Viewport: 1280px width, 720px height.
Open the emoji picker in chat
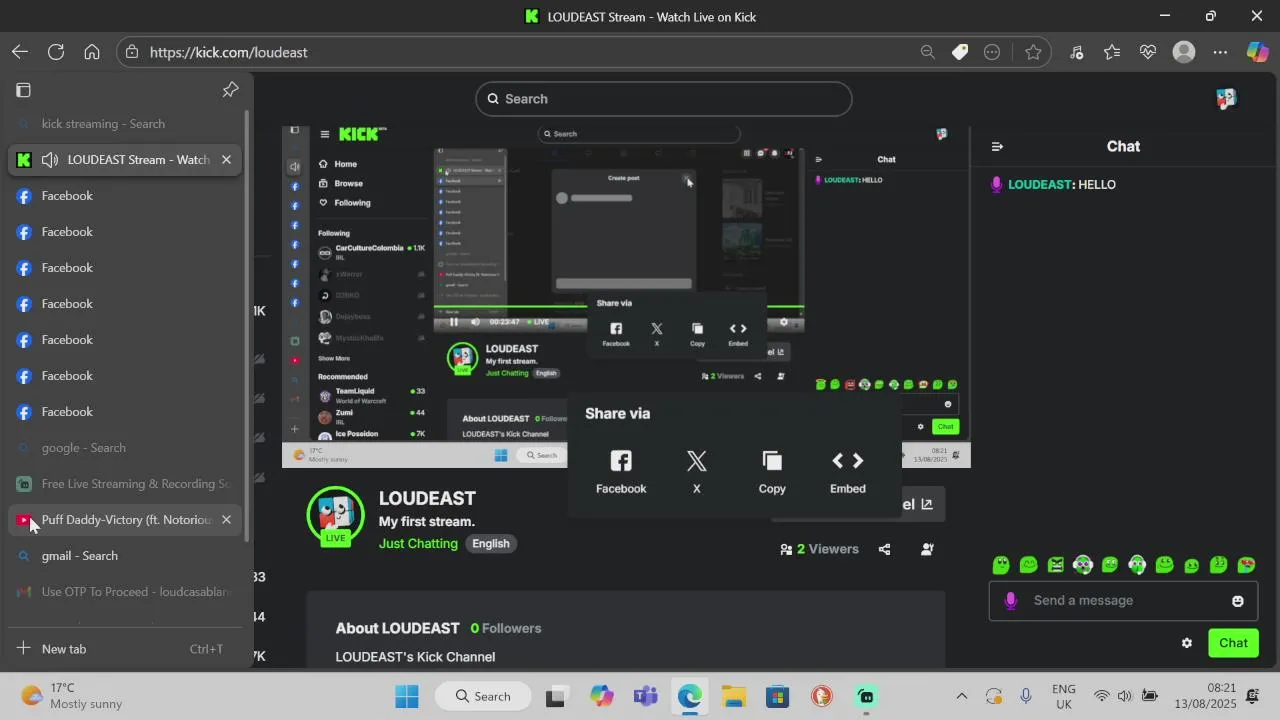1238,601
